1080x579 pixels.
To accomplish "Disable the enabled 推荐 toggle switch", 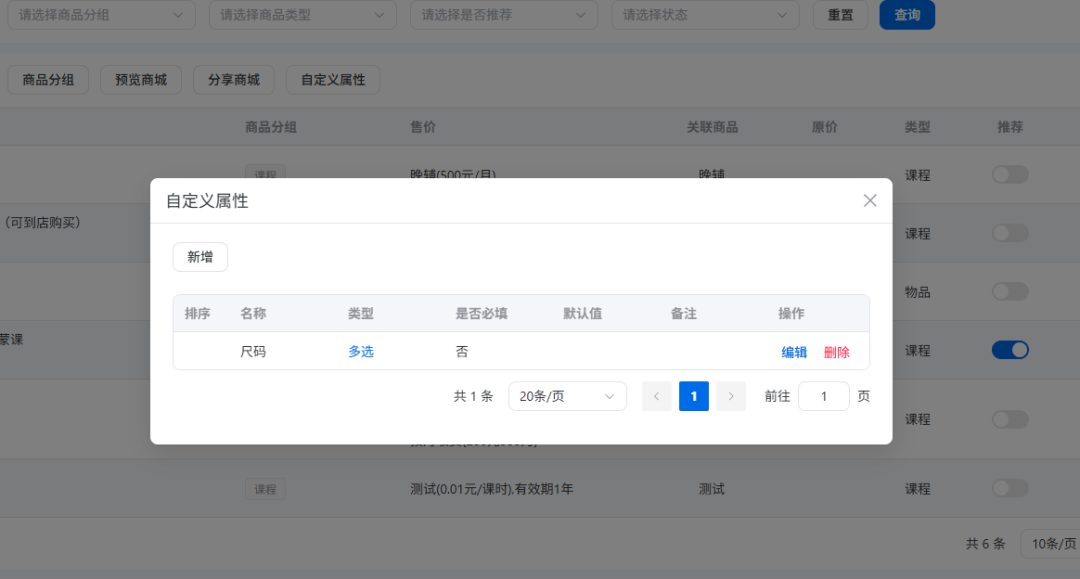I will 1010,350.
